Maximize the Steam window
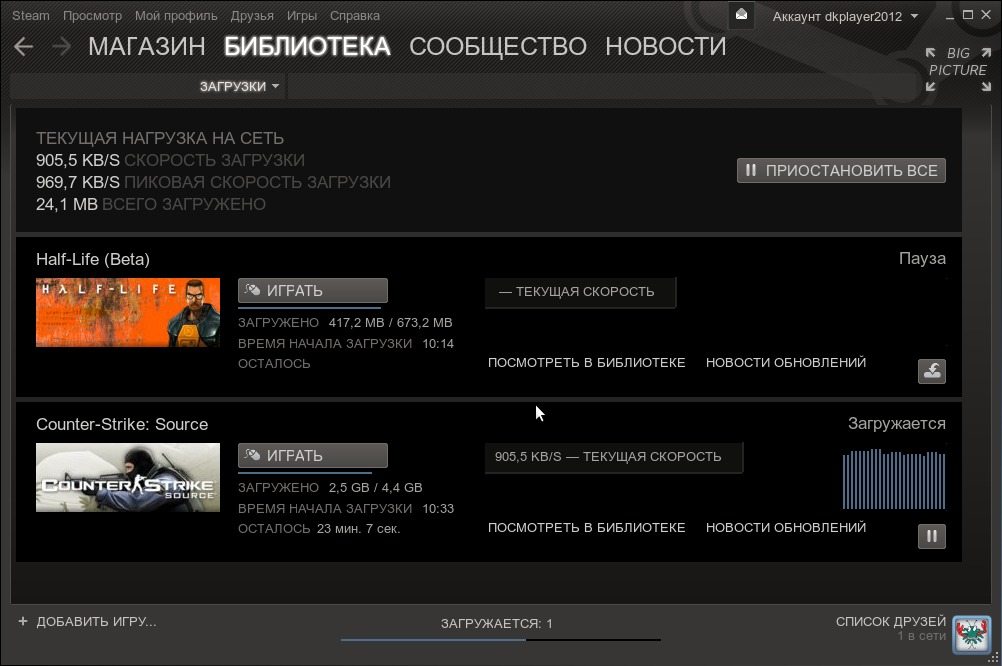This screenshot has width=1002, height=666. tap(968, 15)
